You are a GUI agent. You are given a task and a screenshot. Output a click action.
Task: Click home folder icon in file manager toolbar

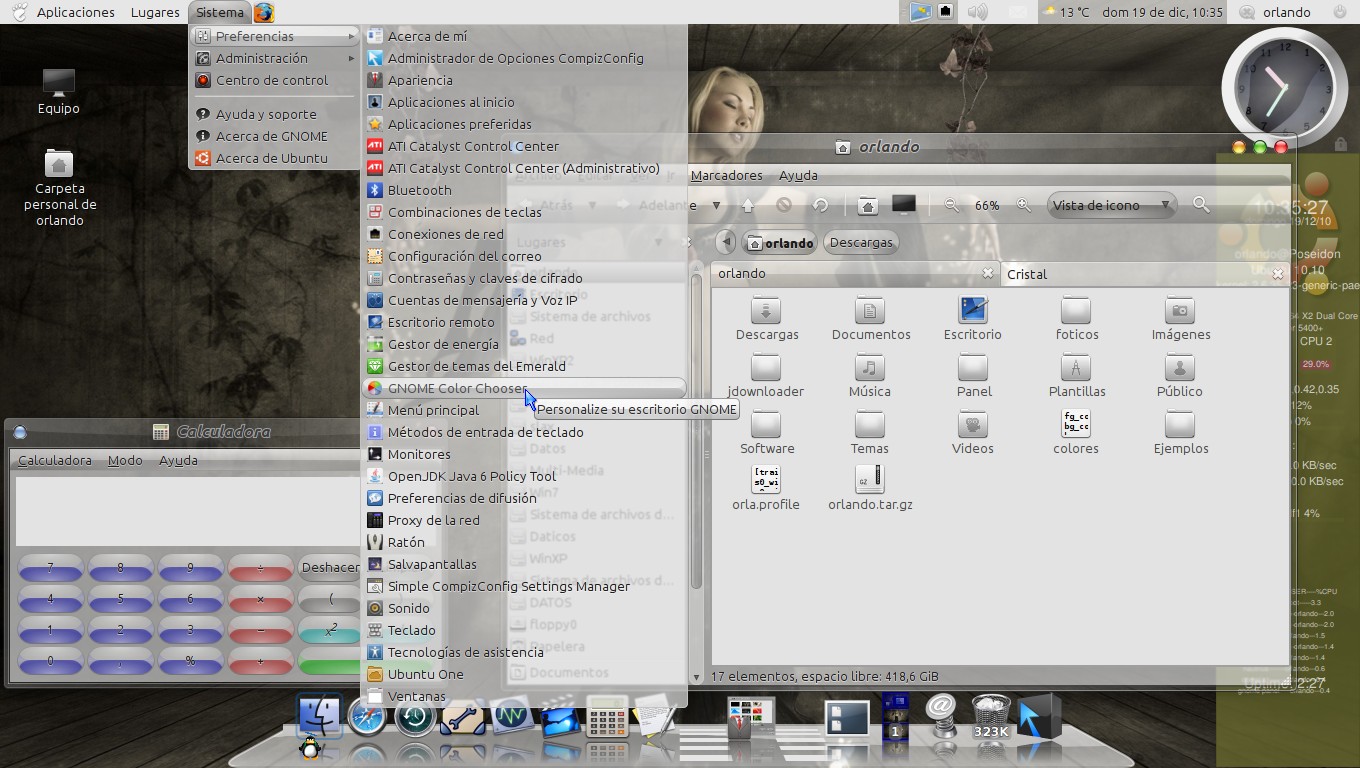[x=868, y=205]
